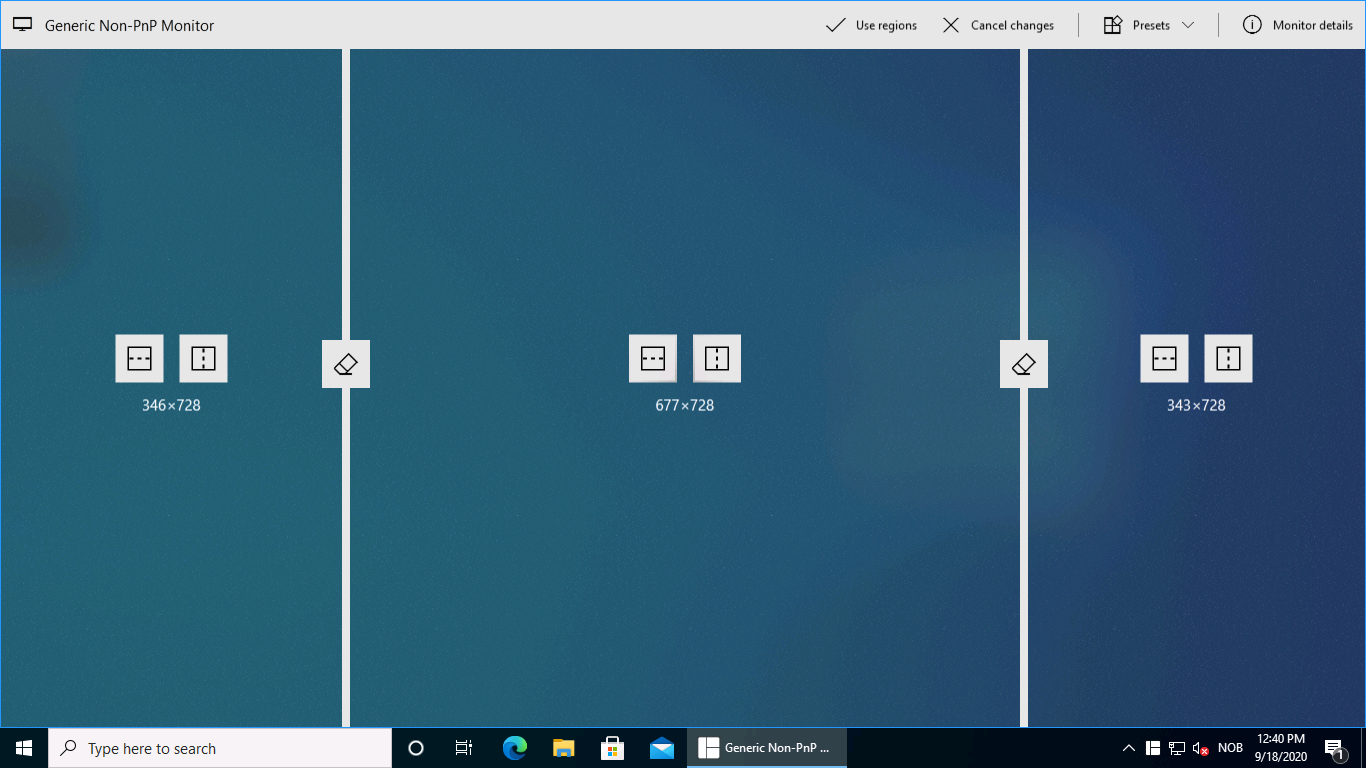Split the 343×728 region vertically
The height and width of the screenshot is (768, 1366).
click(x=1228, y=357)
